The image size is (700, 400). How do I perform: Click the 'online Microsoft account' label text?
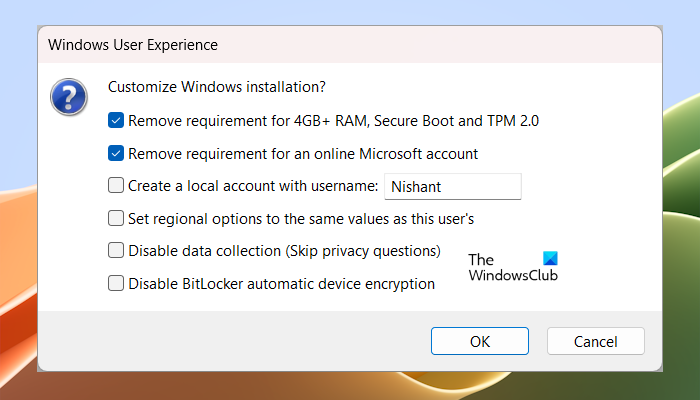303,154
